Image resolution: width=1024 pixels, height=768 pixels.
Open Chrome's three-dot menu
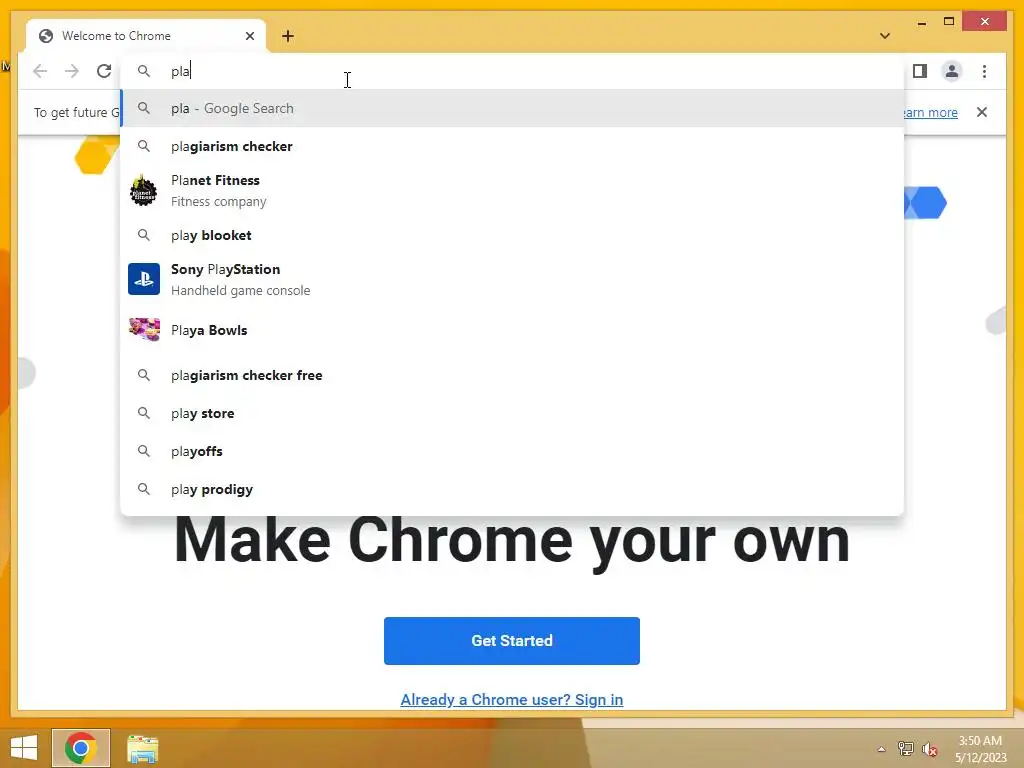tap(984, 71)
